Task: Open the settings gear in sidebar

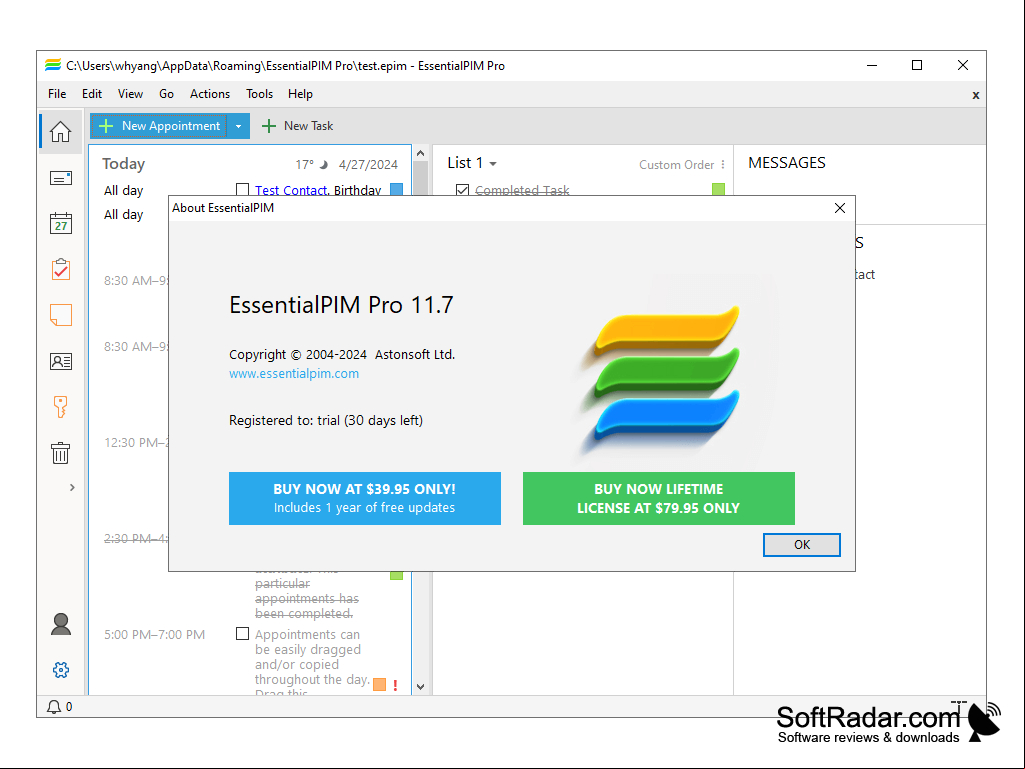Action: [x=60, y=670]
